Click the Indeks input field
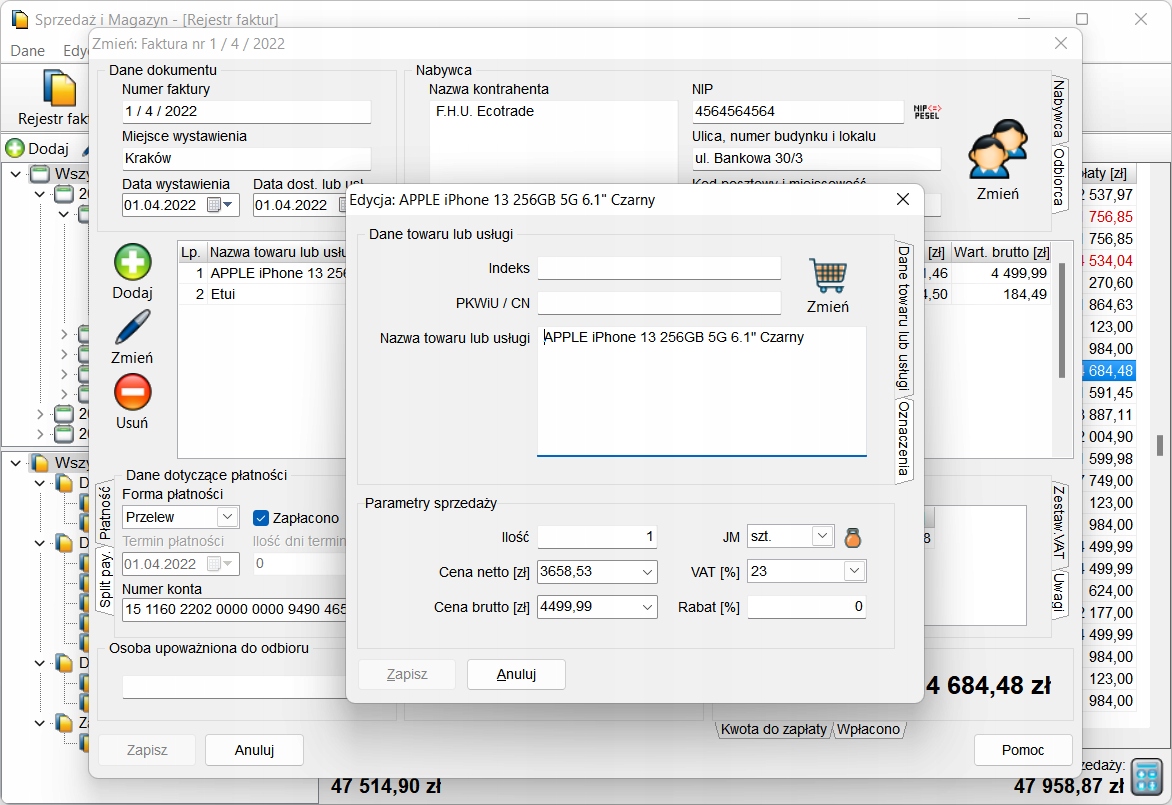Viewport: 1172px width, 805px height. click(658, 268)
